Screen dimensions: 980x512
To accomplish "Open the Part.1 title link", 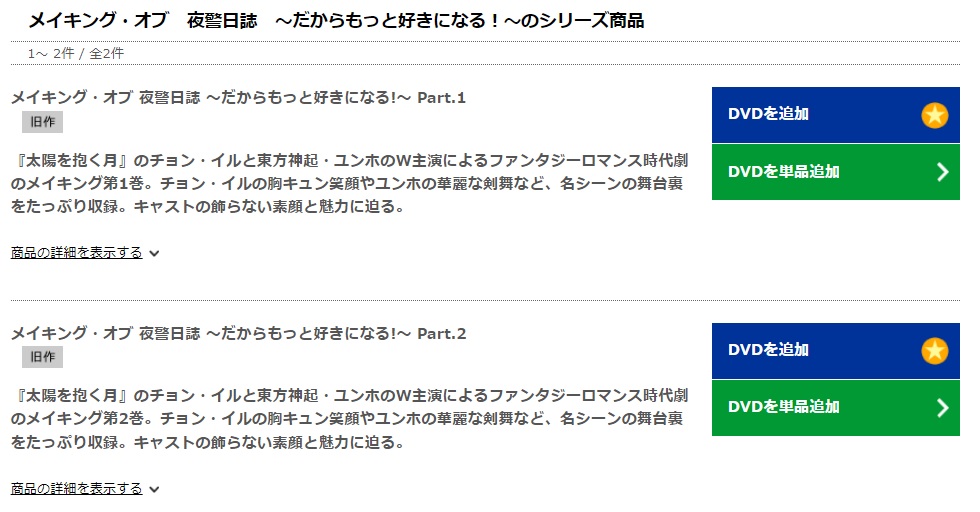I will point(238,98).
